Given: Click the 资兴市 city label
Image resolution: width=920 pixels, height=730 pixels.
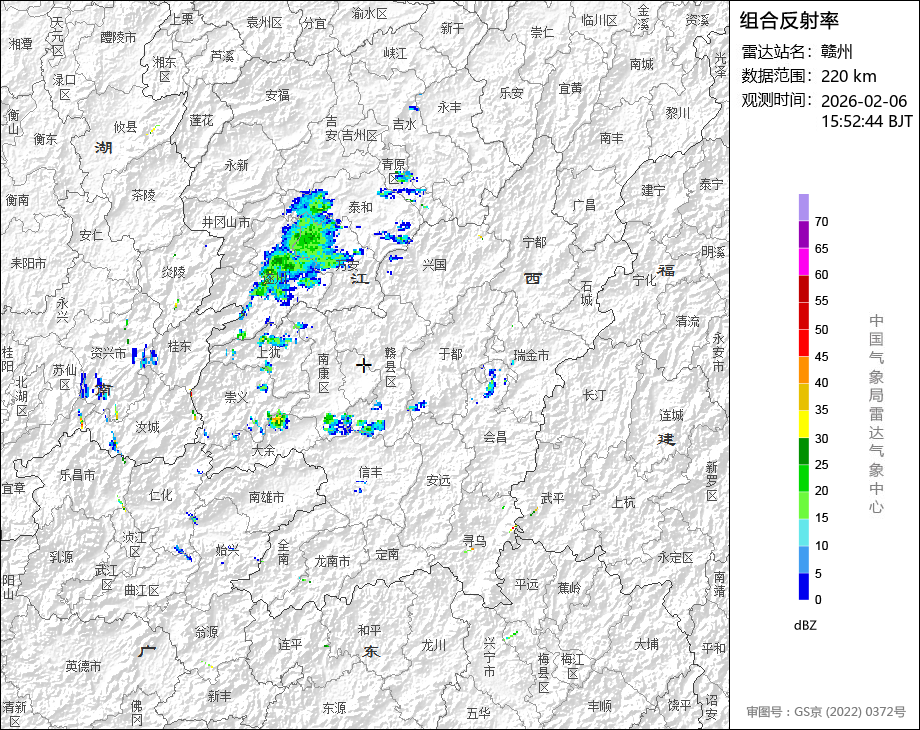Looking at the screenshot, I should click(x=109, y=353).
